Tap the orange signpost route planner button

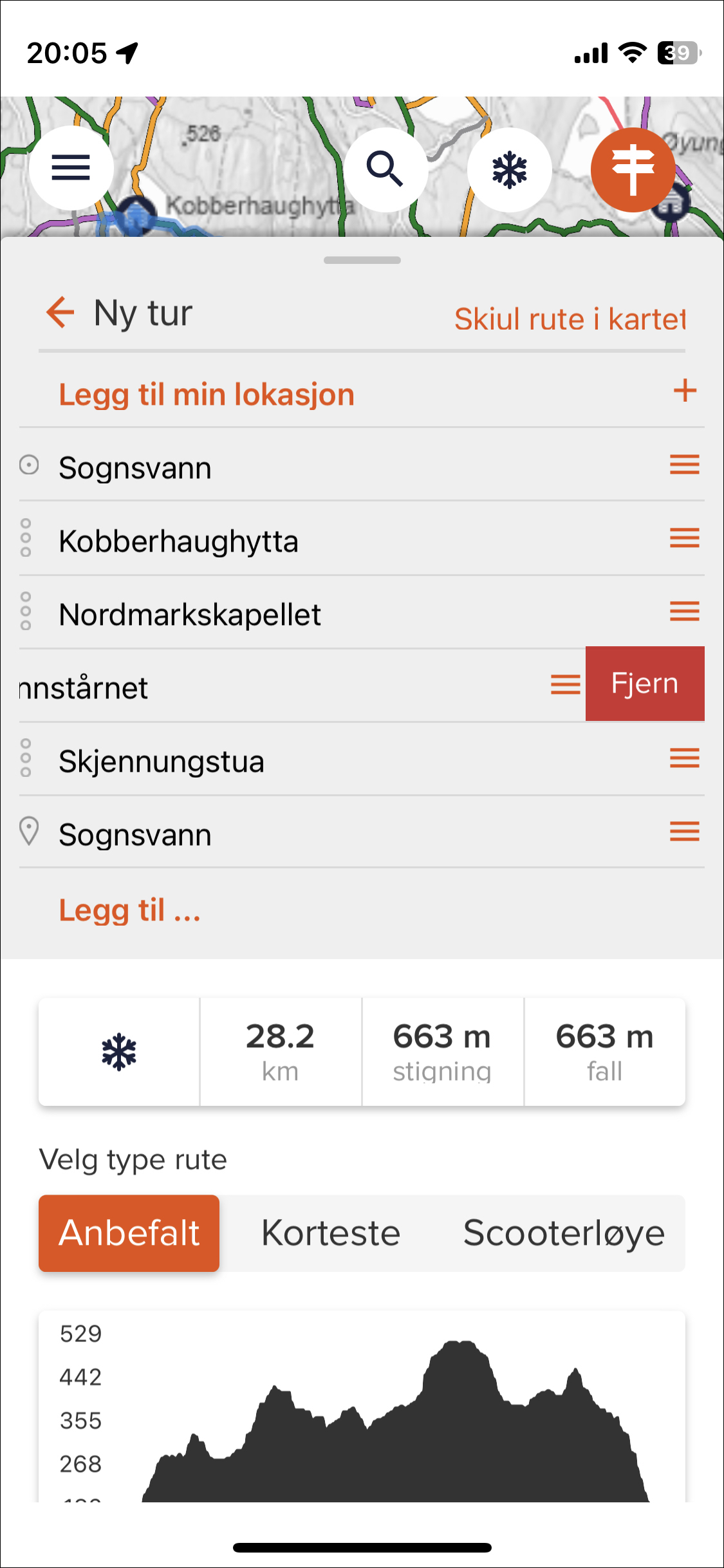pos(633,169)
